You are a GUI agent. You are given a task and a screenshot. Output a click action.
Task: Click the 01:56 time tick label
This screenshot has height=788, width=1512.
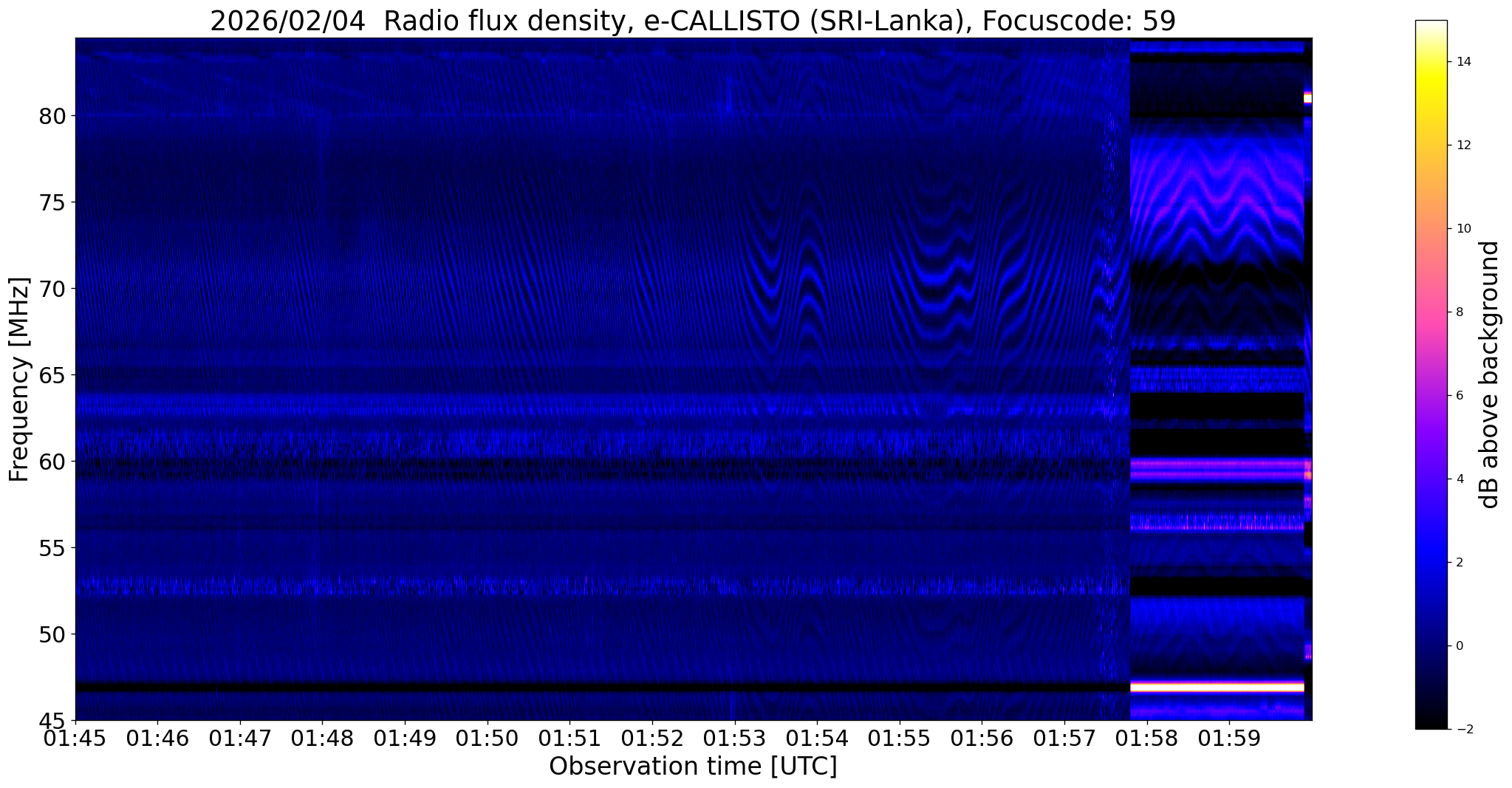point(982,738)
